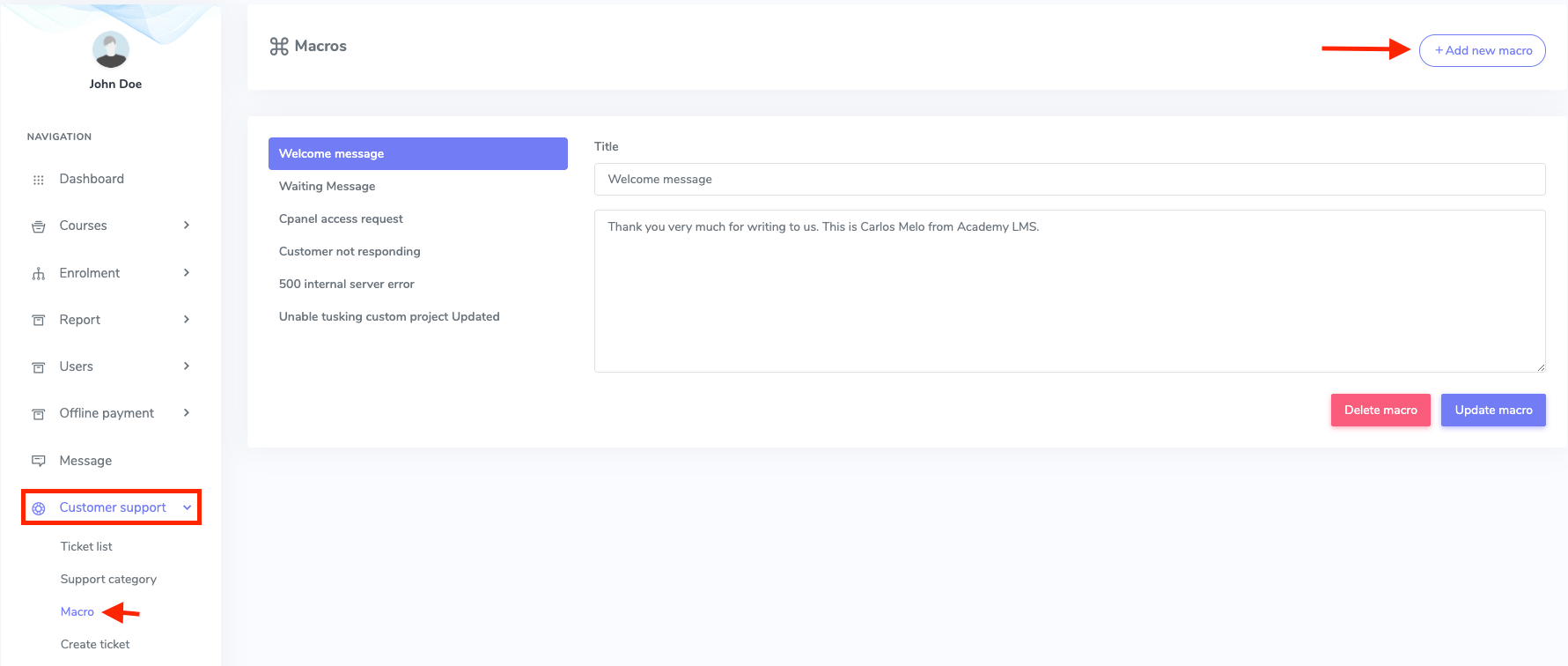Screen dimensions: 1568x666
Task: Click the Enrolment hierarchy icon
Action: point(38,274)
